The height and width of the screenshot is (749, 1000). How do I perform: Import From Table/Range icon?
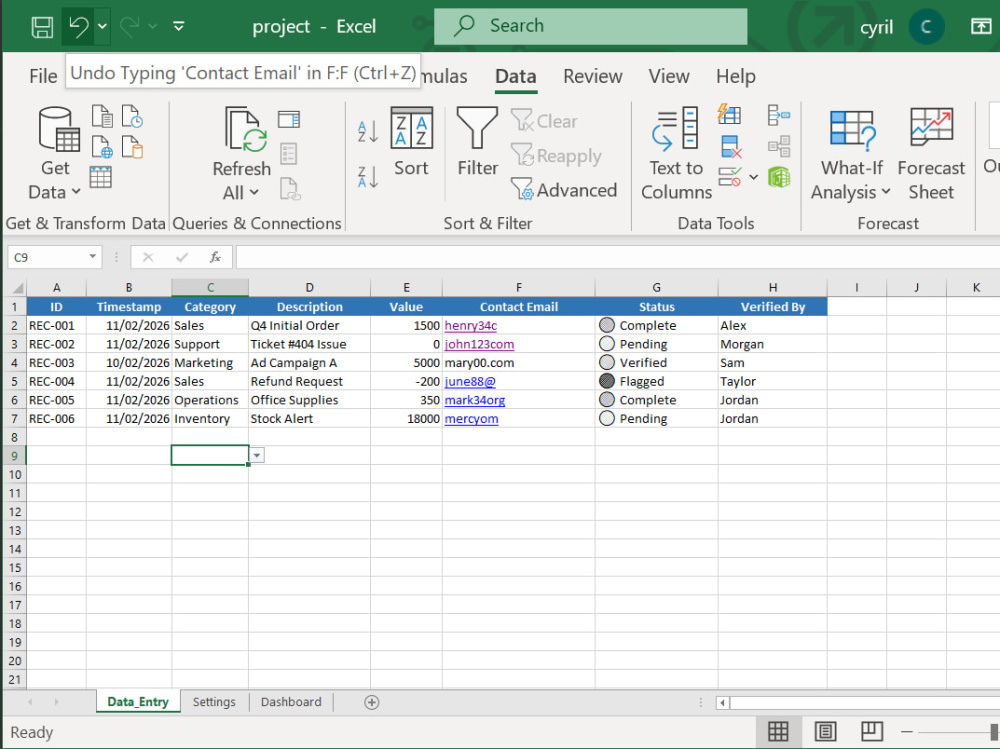101,177
